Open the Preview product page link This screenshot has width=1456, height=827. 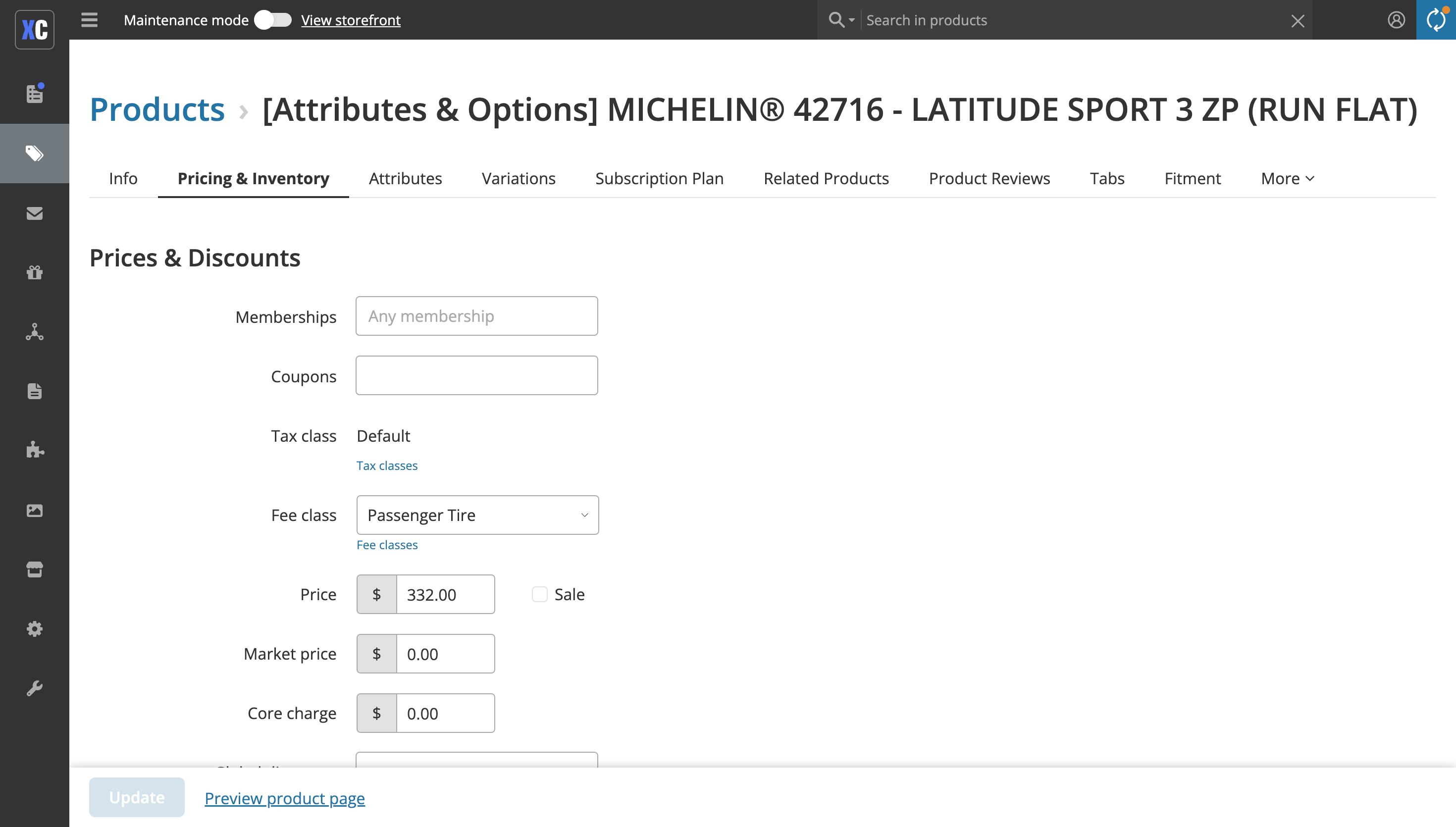click(284, 798)
